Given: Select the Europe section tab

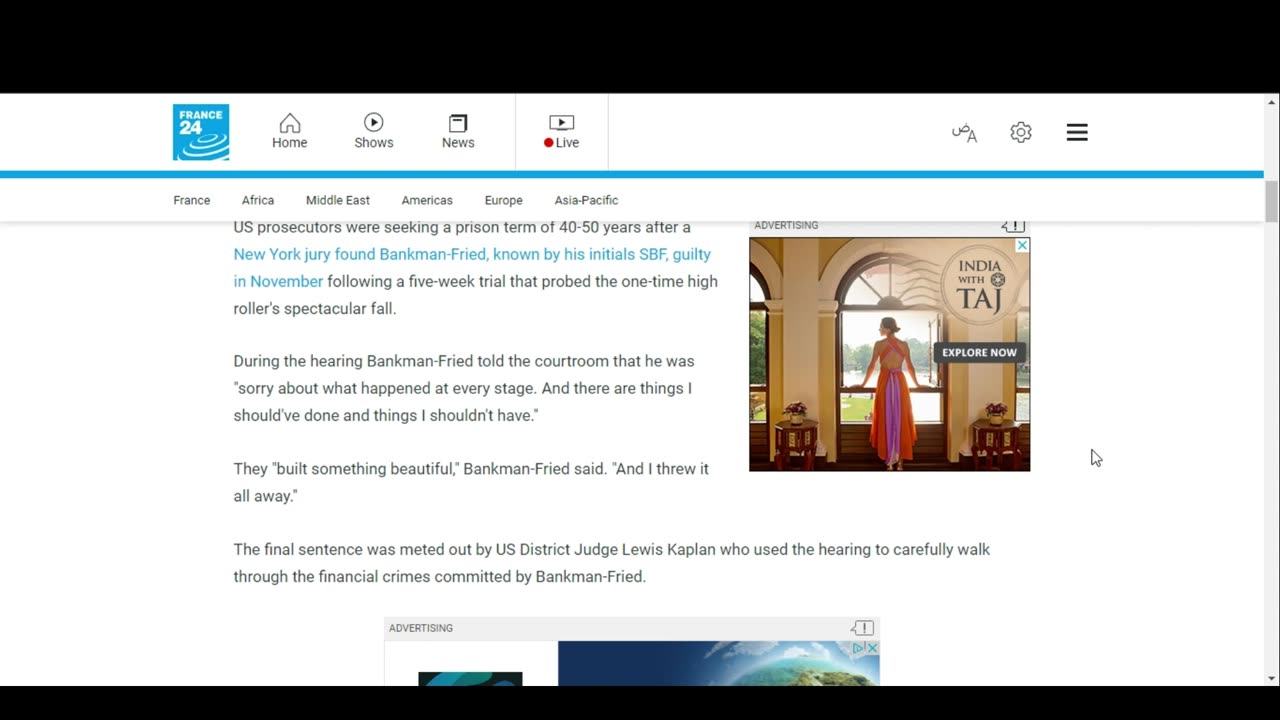Looking at the screenshot, I should (504, 200).
